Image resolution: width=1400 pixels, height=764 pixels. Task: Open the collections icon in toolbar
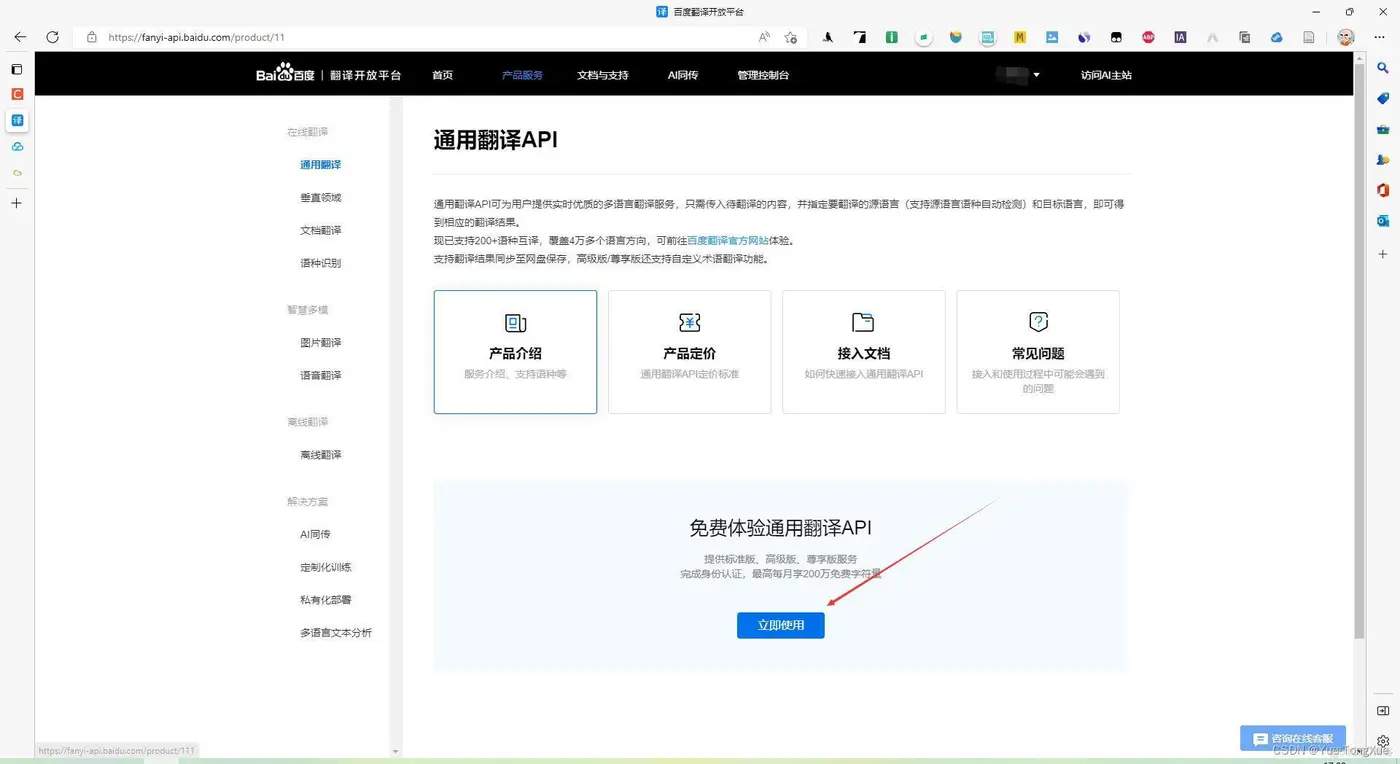pyautogui.click(x=1244, y=37)
